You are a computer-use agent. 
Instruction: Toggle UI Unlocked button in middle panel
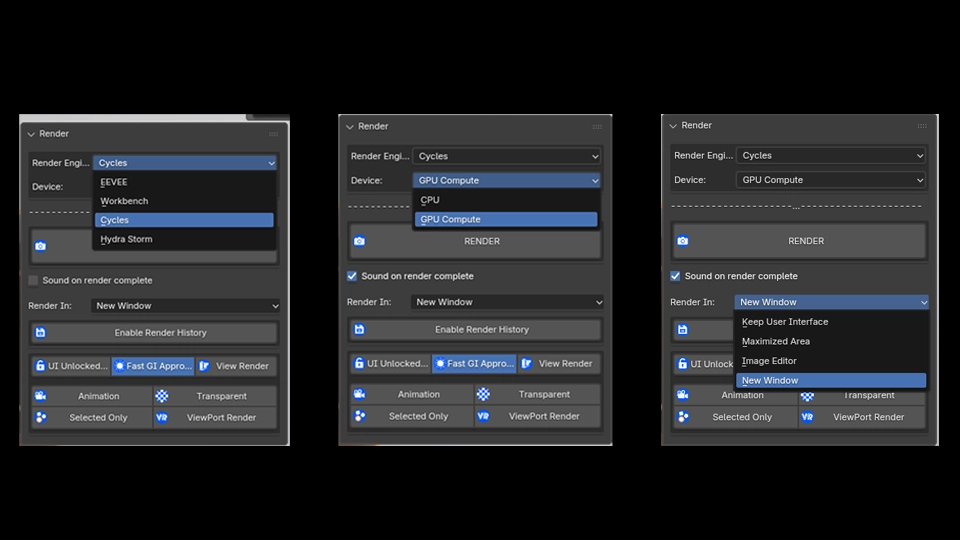point(391,363)
